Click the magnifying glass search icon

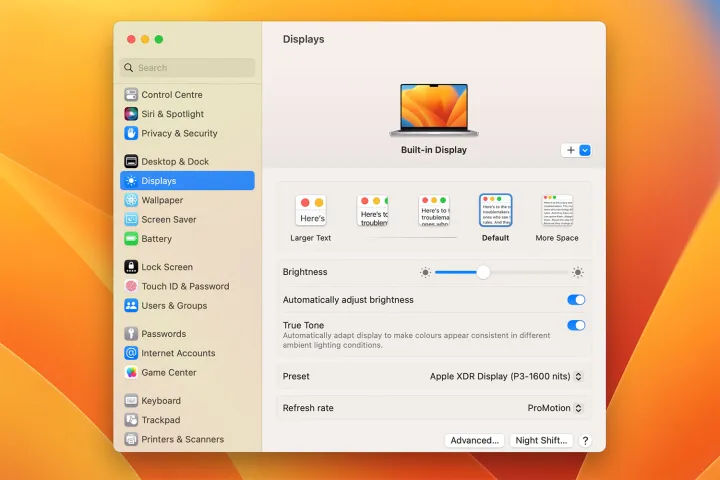[x=129, y=68]
